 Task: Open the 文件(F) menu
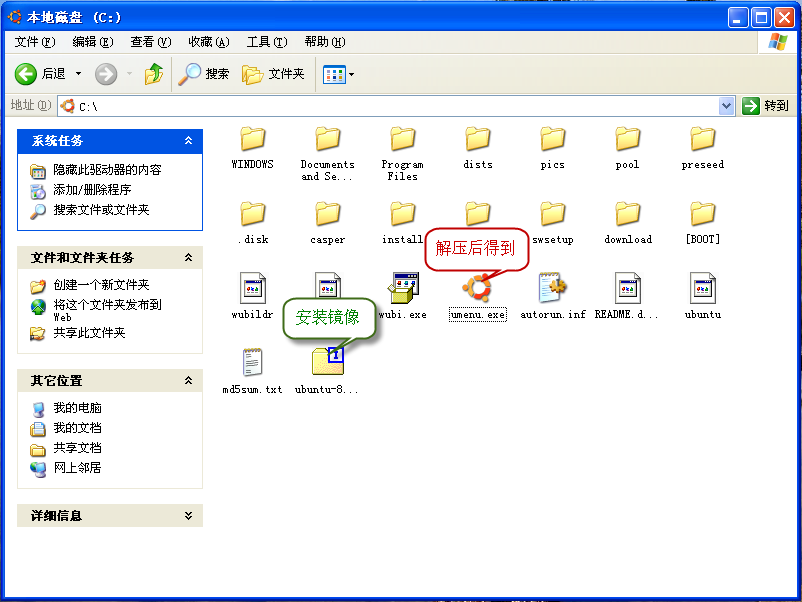35,42
